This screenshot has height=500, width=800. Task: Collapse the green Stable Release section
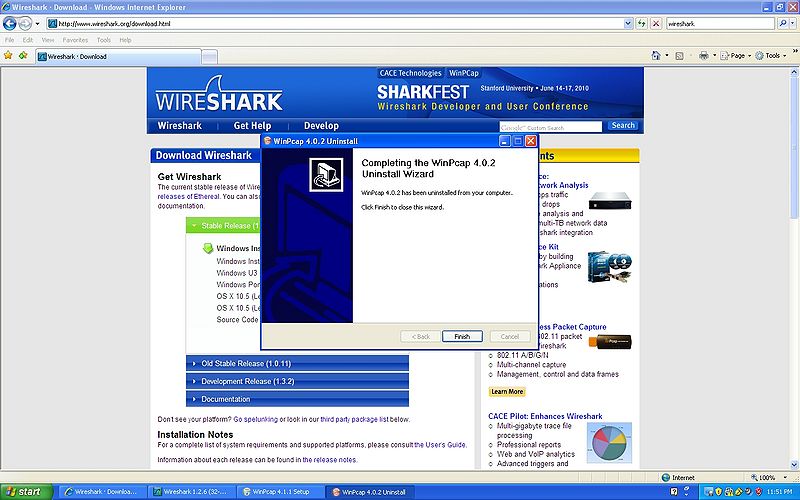click(223, 226)
